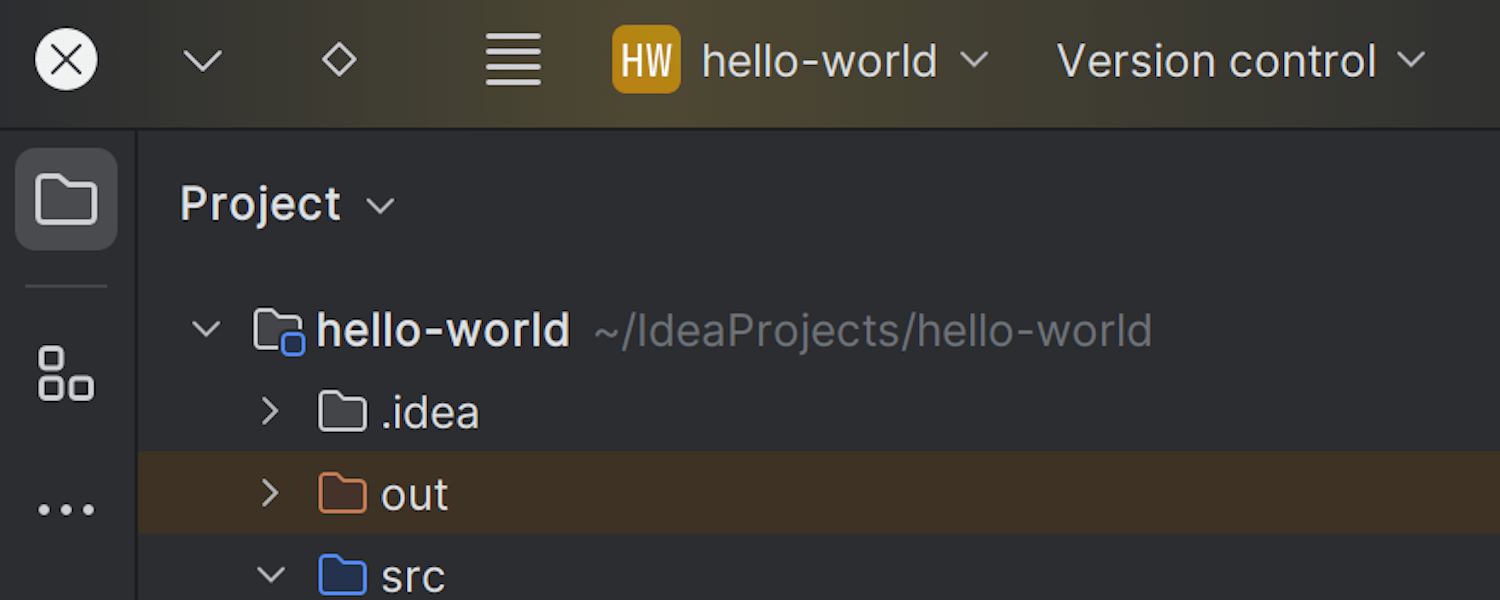This screenshot has width=1500, height=600.
Task: Open the Structure tool window icon
Action: (66, 373)
